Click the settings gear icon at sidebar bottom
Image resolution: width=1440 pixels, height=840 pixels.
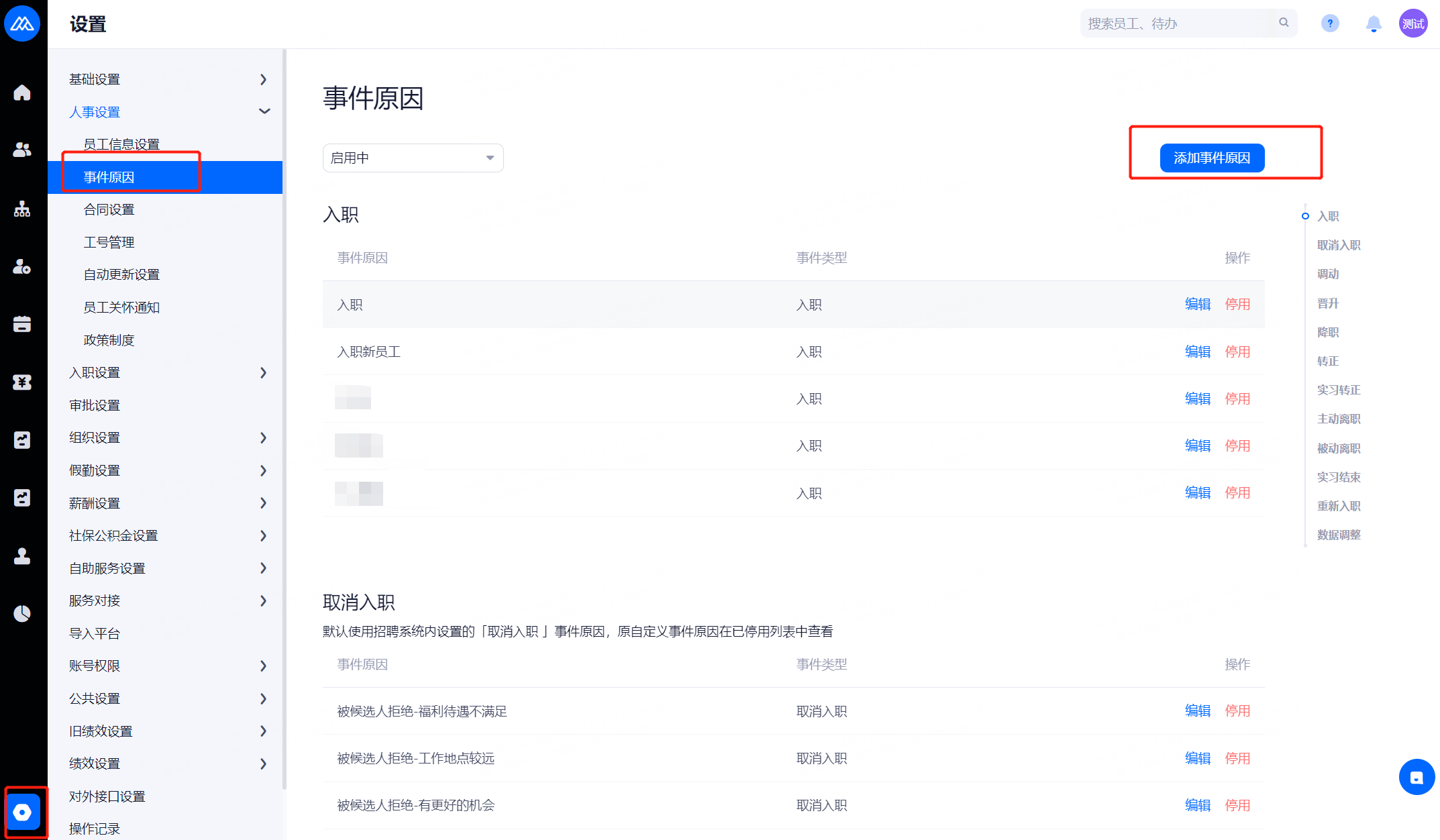point(23,812)
